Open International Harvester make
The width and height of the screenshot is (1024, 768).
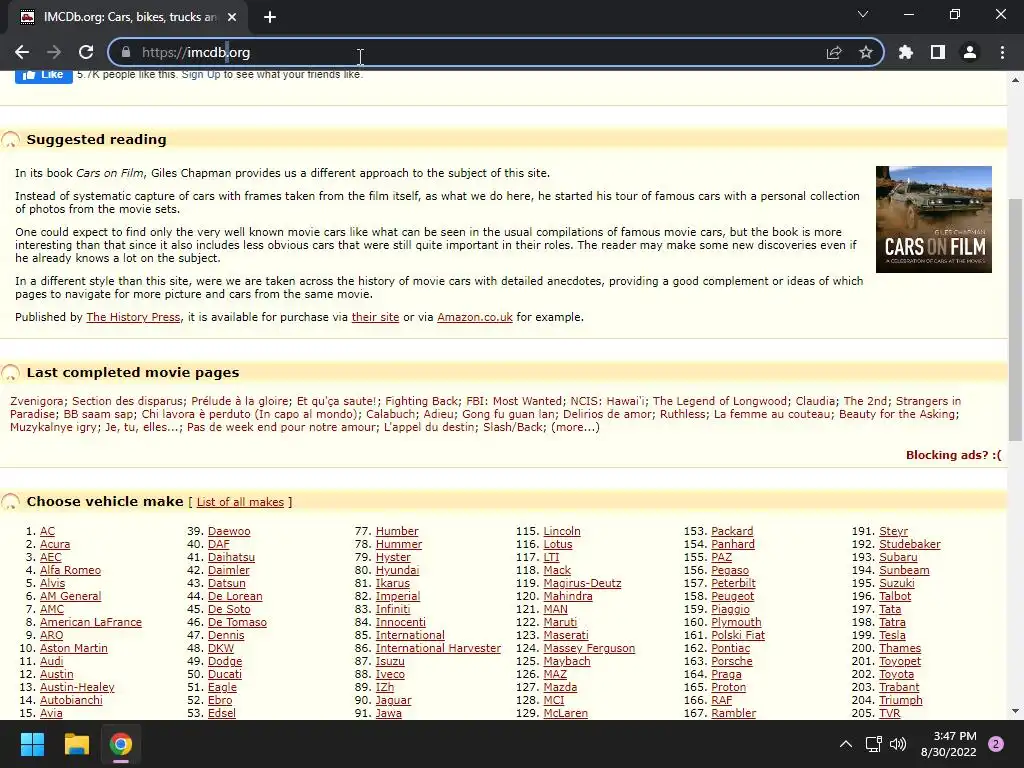(438, 648)
